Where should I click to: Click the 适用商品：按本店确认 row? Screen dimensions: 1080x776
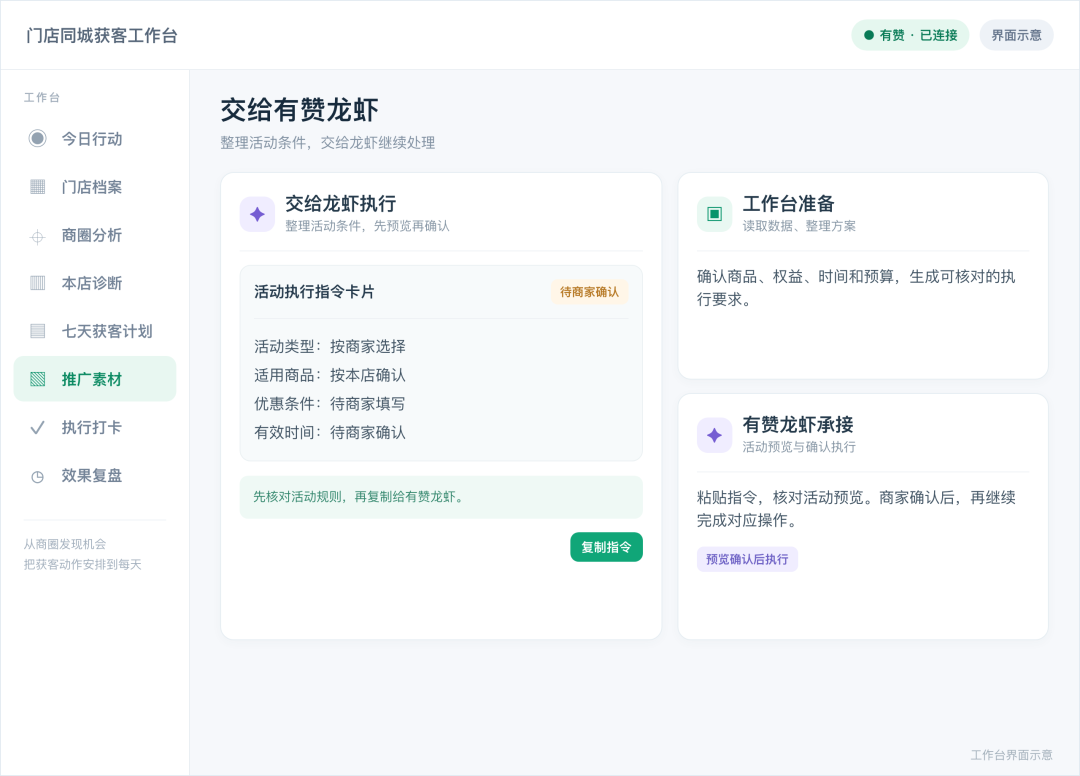coord(330,375)
